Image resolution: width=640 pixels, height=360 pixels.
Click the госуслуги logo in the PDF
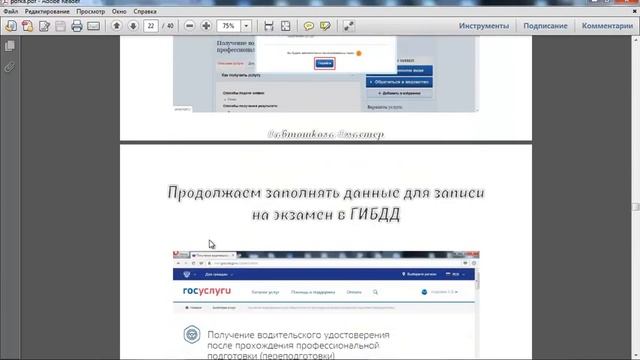click(x=207, y=291)
